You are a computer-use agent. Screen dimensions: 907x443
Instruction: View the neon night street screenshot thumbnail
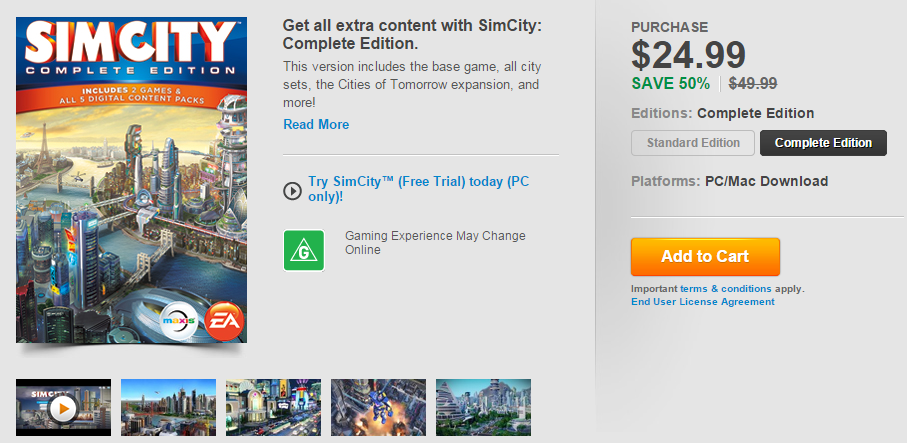[x=273, y=407]
